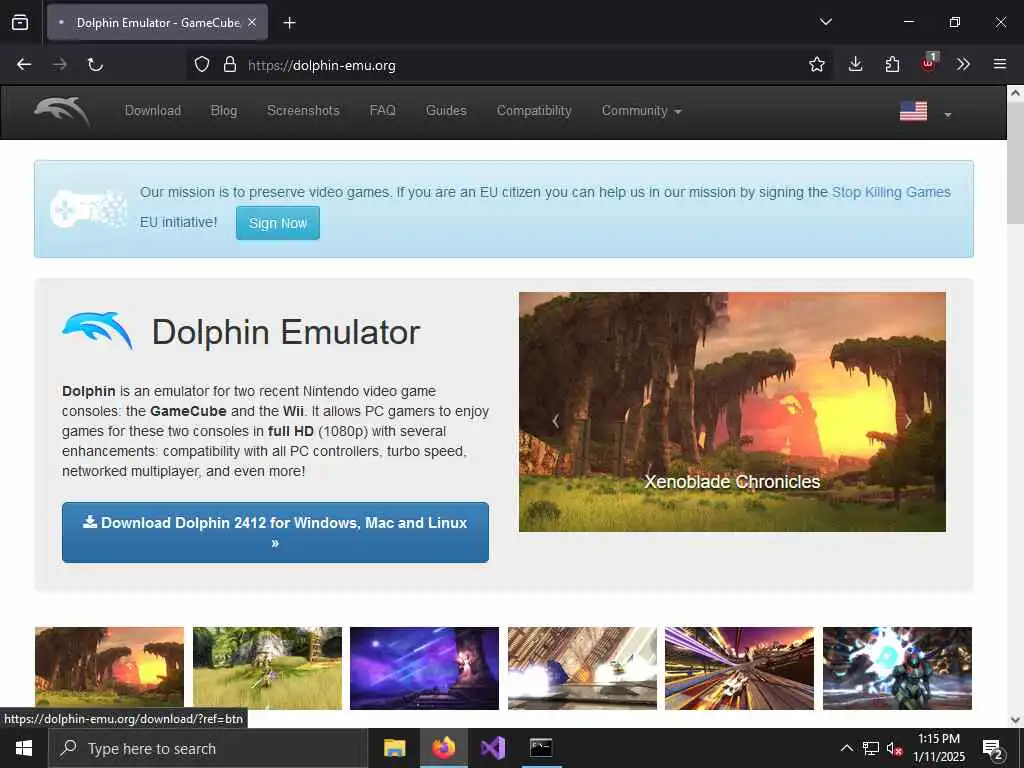The width and height of the screenshot is (1024, 768).
Task: Click the Xenoblade Chronicles carousel image
Action: tap(732, 411)
